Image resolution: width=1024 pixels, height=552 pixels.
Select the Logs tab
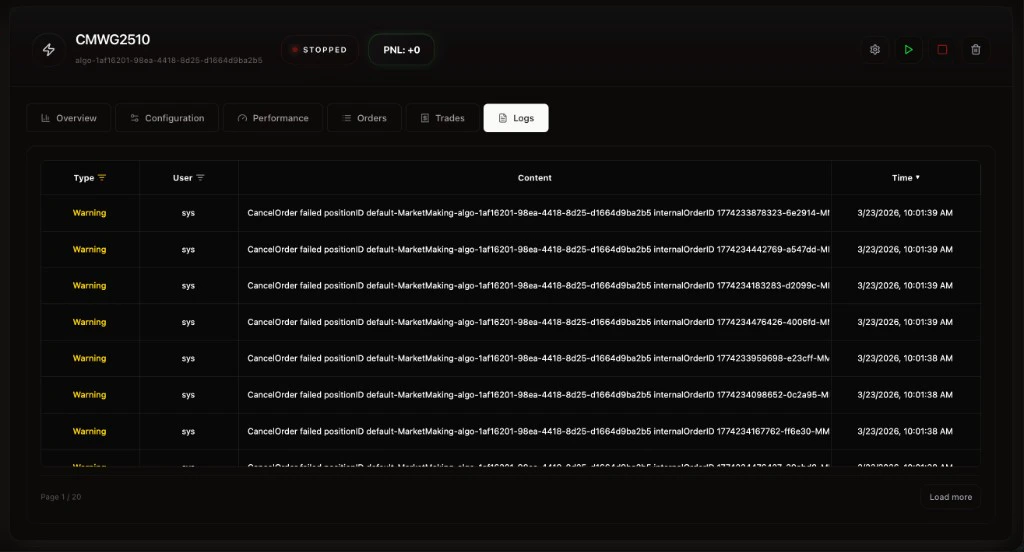point(516,118)
